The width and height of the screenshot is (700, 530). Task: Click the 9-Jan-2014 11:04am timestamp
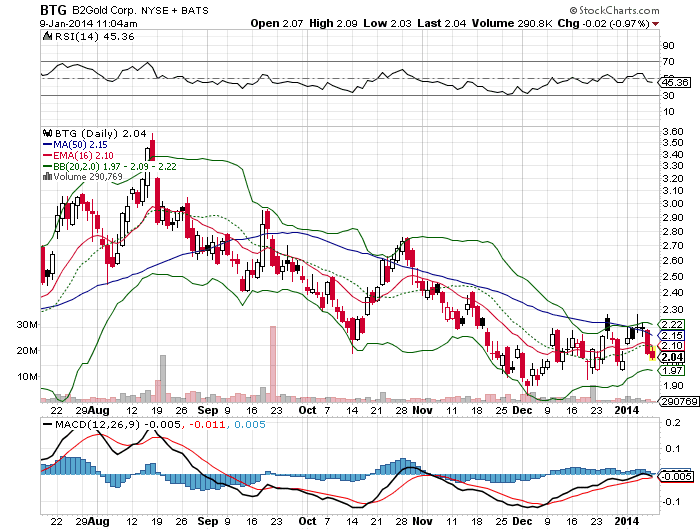tap(88, 24)
